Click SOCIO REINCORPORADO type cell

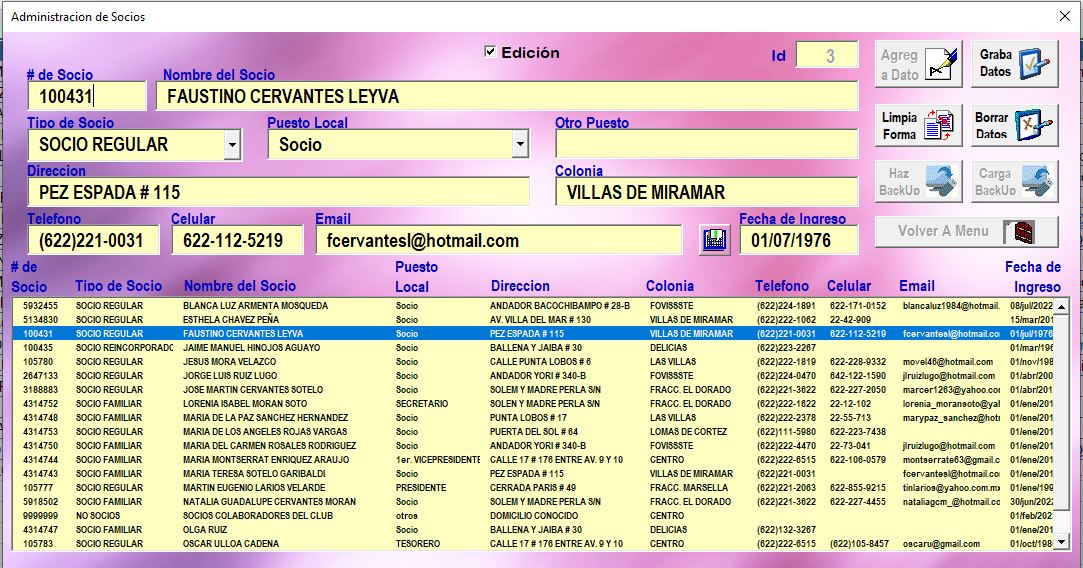click(x=124, y=348)
